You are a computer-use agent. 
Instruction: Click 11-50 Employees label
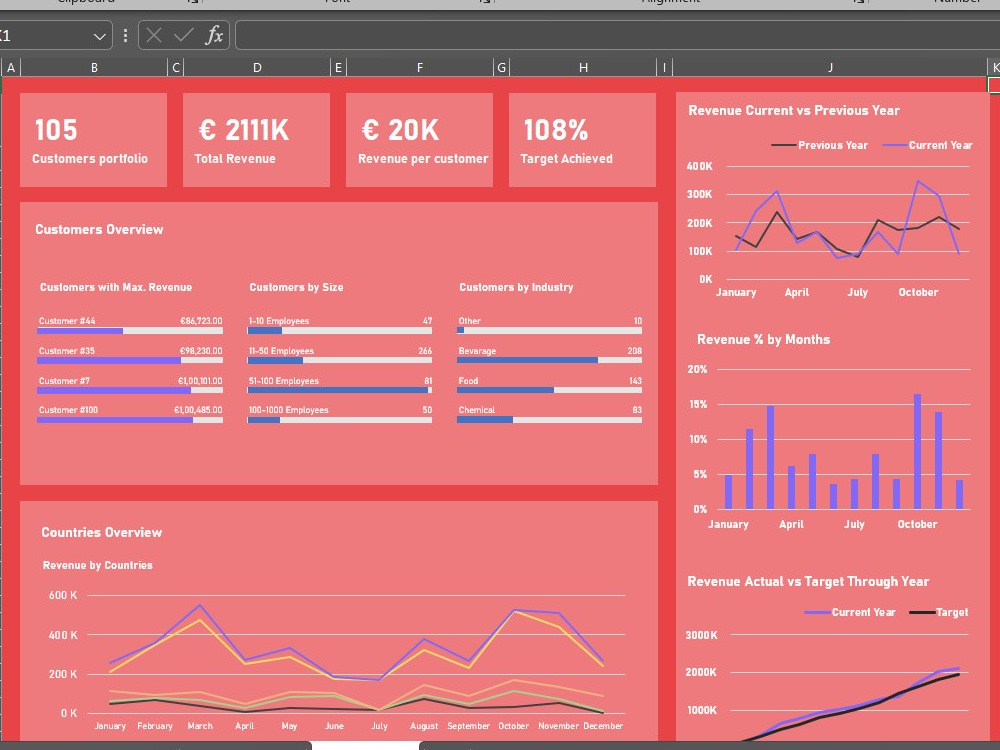tap(281, 351)
